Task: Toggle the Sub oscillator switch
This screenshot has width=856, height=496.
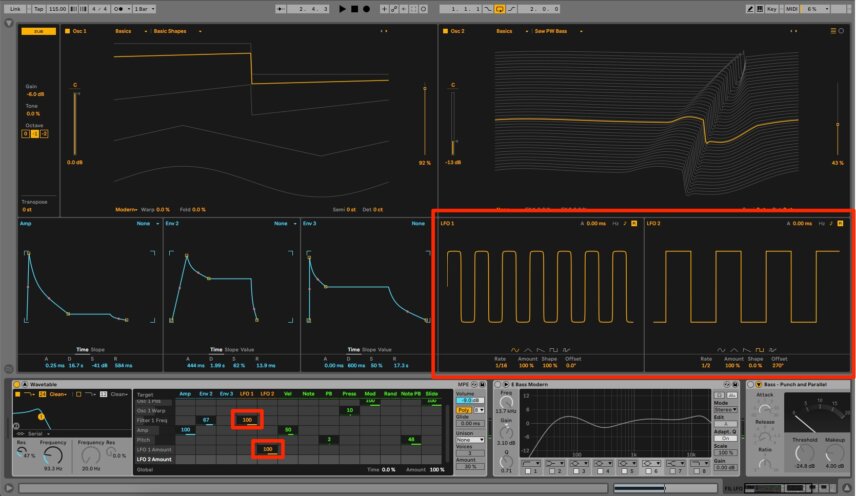Action: coord(38,32)
